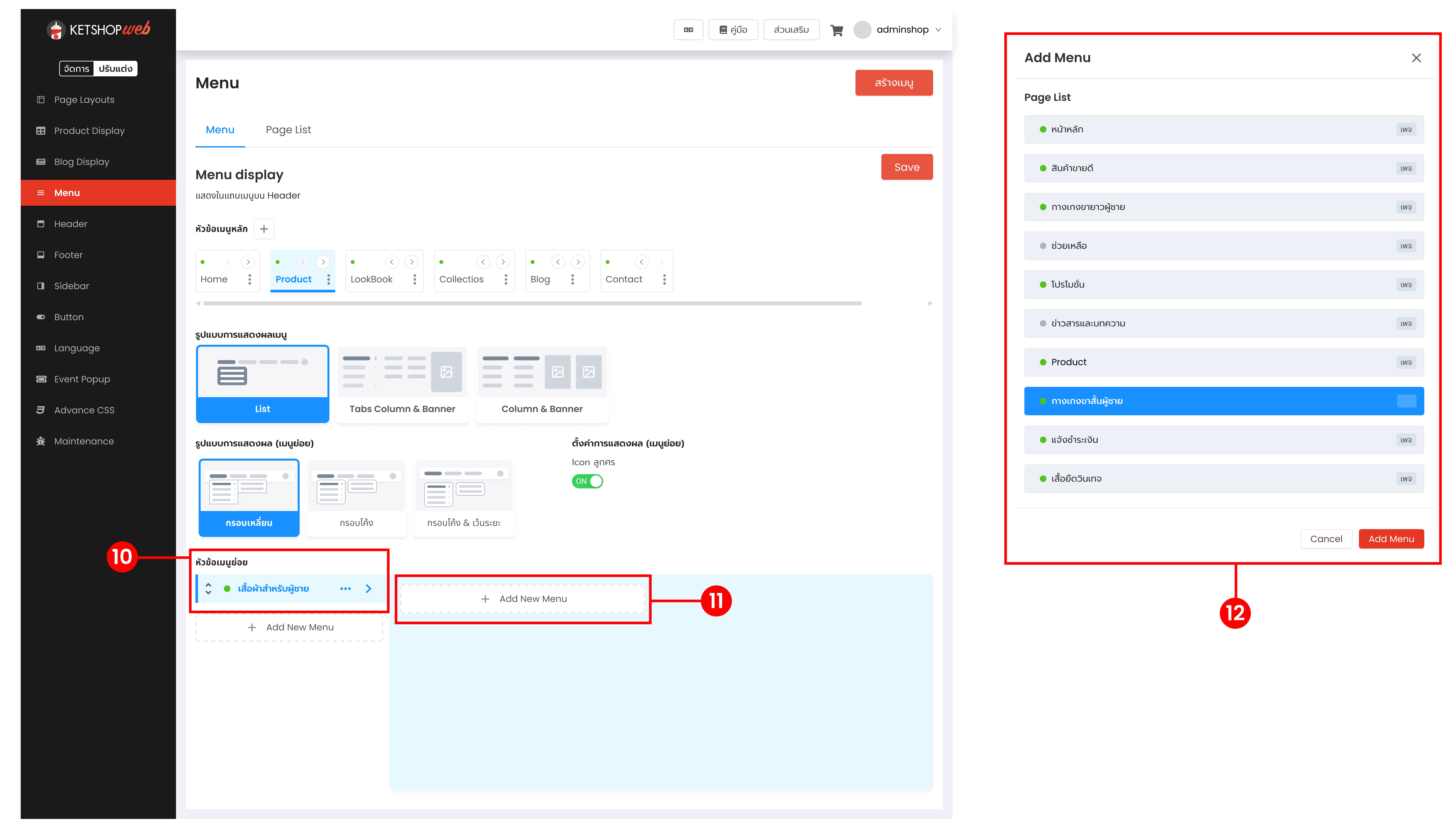Switch to the Page List tab

[288, 130]
